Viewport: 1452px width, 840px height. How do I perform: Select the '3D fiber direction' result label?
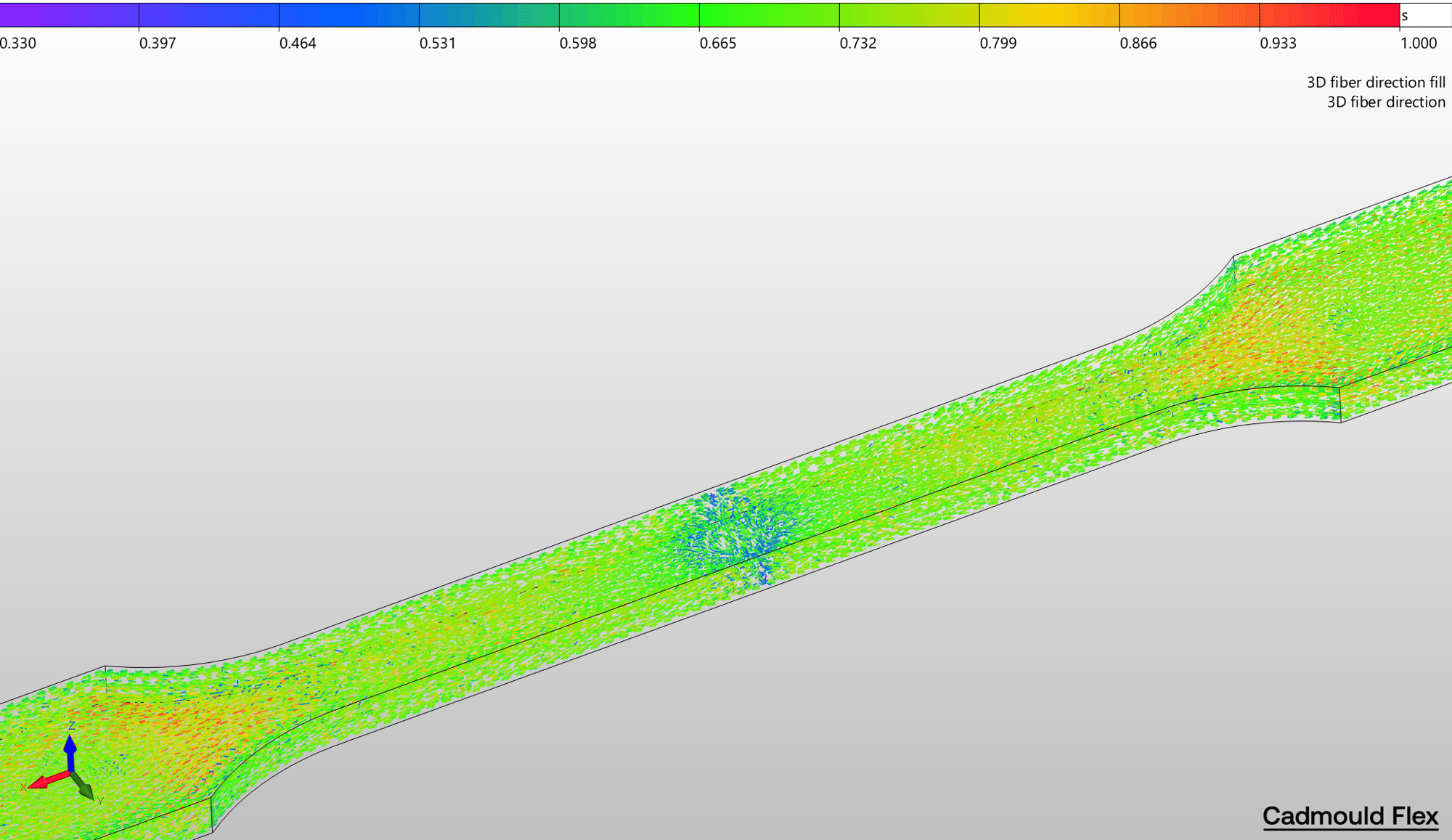(1385, 102)
